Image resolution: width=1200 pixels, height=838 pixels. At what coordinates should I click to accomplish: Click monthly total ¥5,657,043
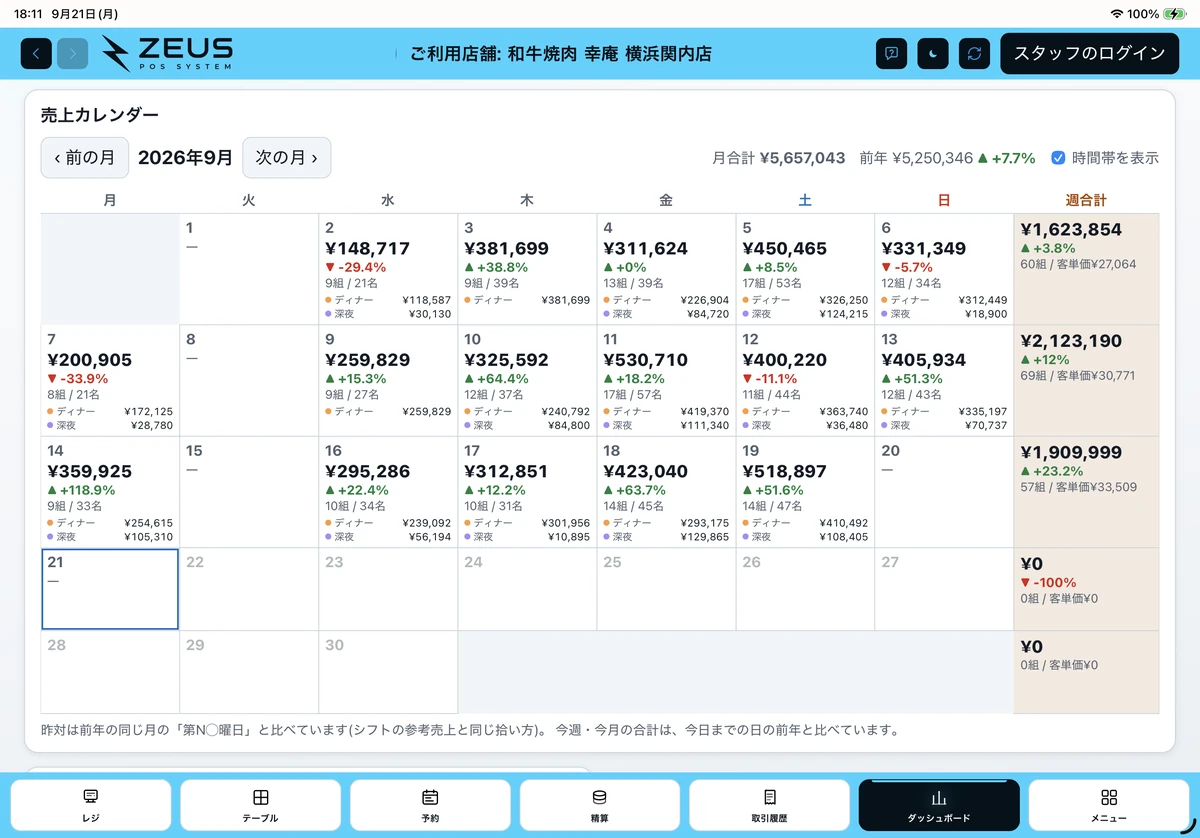(802, 158)
